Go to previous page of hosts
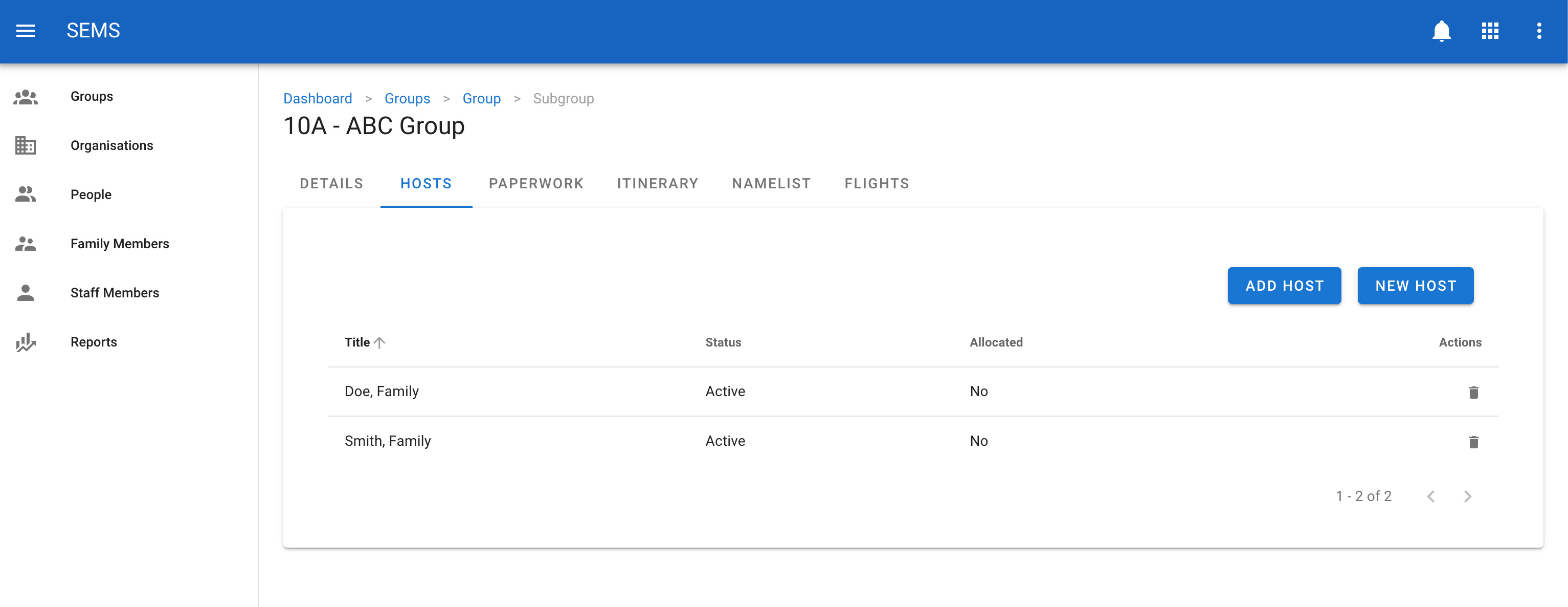Image resolution: width=1568 pixels, height=607 pixels. point(1430,496)
